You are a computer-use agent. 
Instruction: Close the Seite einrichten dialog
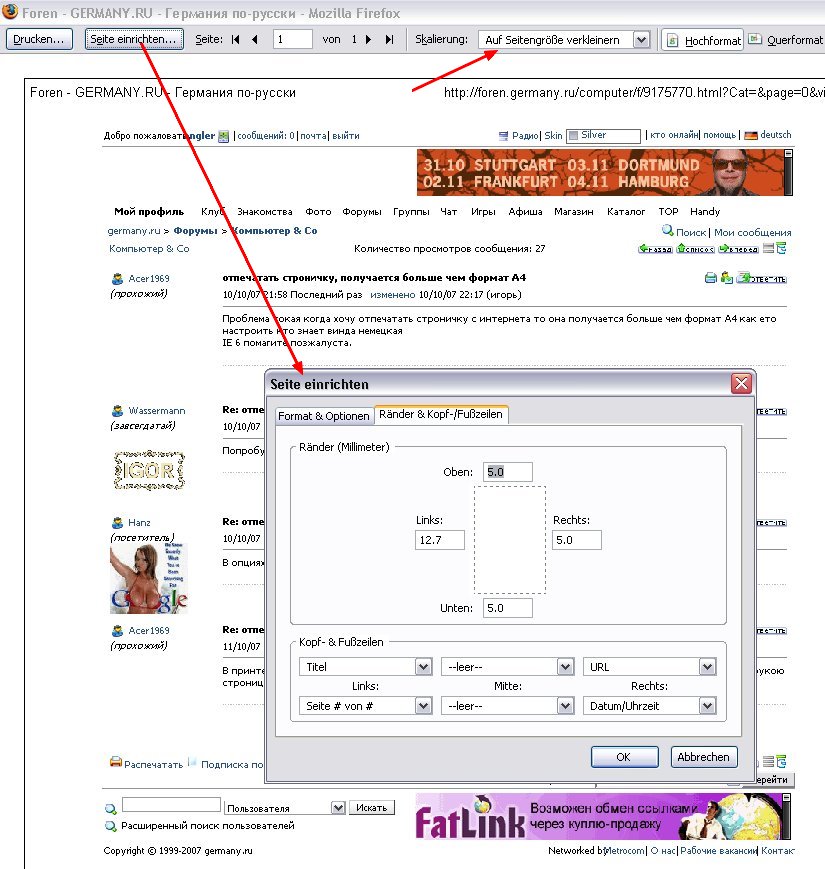(741, 384)
